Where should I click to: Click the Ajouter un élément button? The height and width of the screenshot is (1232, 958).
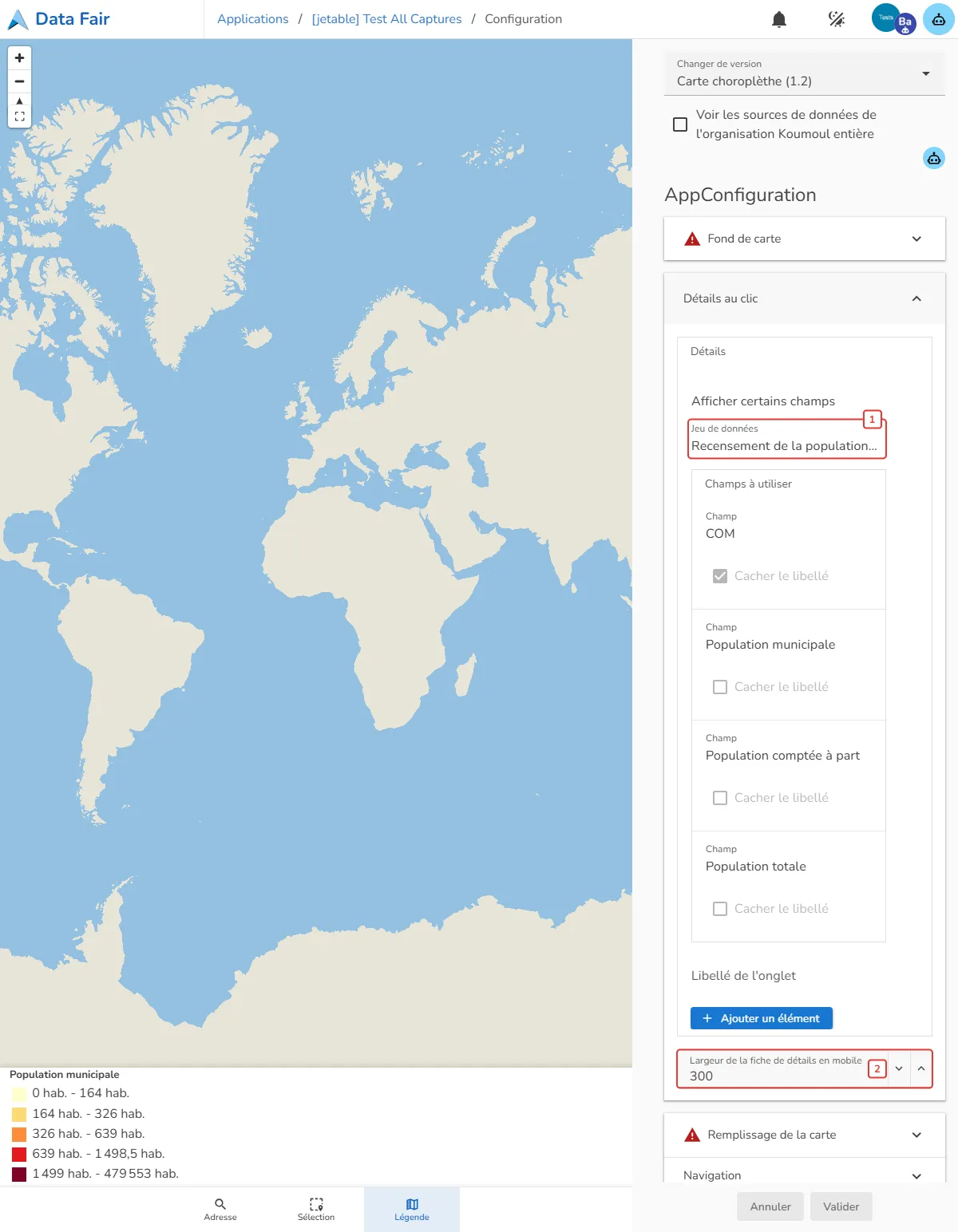[762, 1018]
